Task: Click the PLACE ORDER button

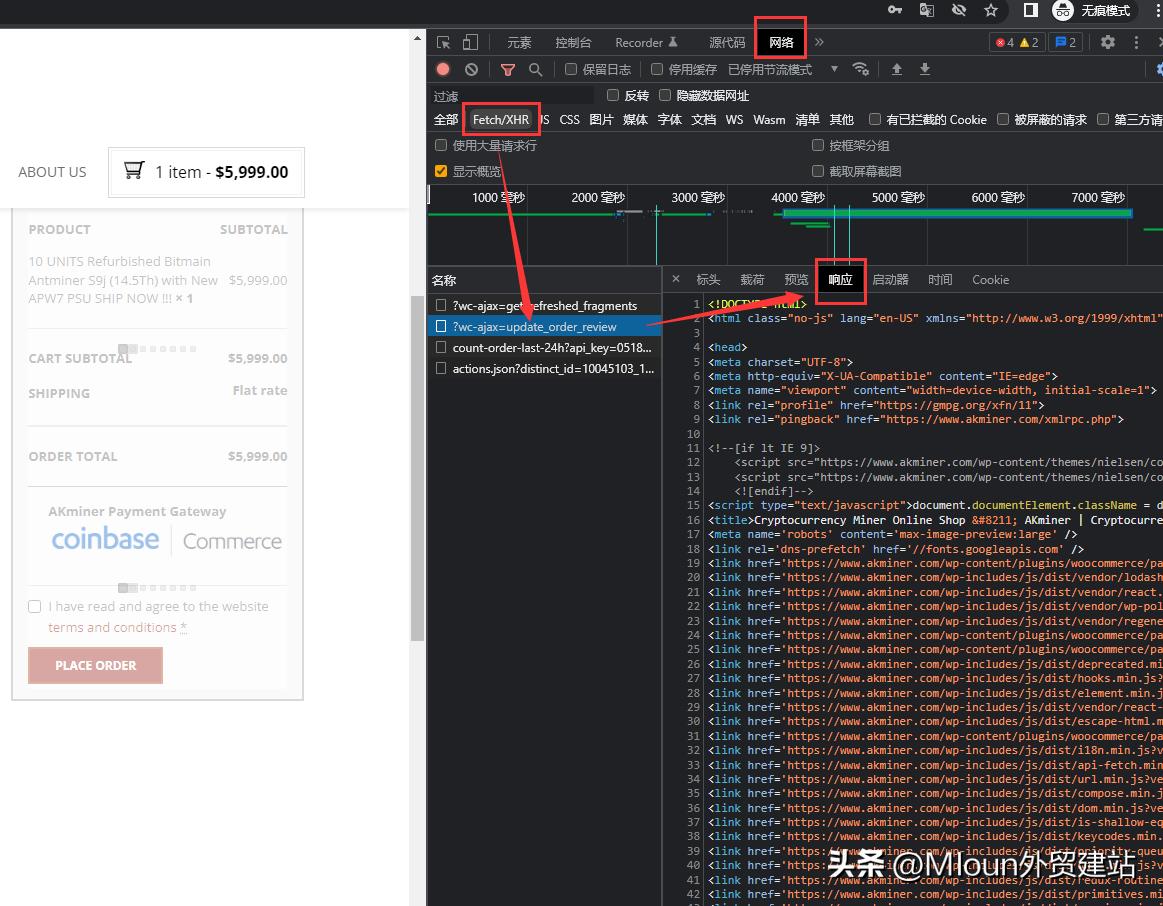Action: tap(95, 665)
